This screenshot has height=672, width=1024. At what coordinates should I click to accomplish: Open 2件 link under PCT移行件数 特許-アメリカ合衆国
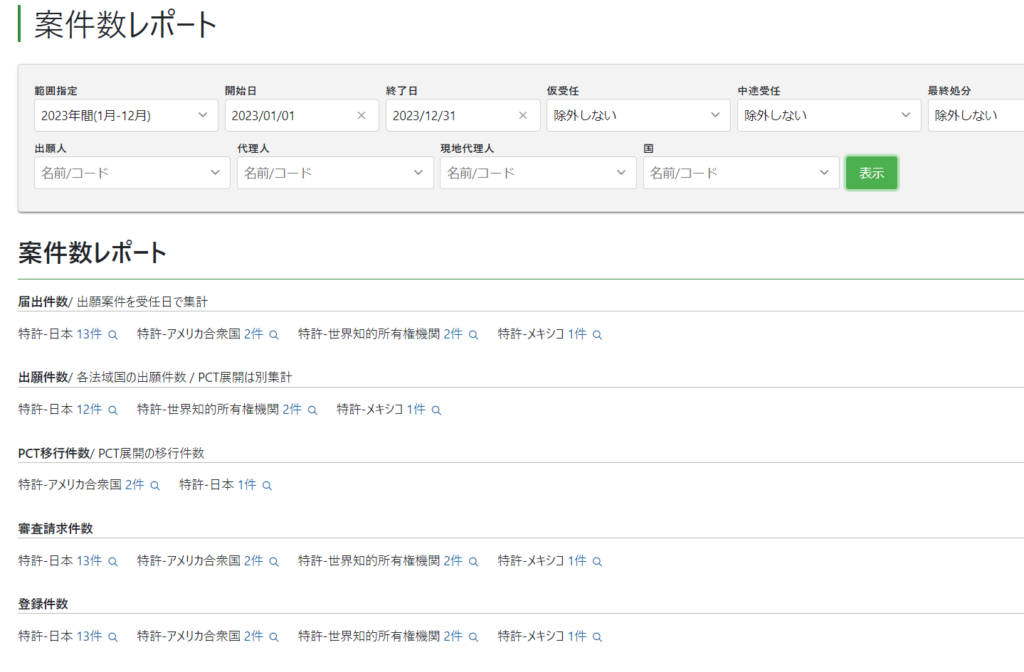tap(135, 485)
